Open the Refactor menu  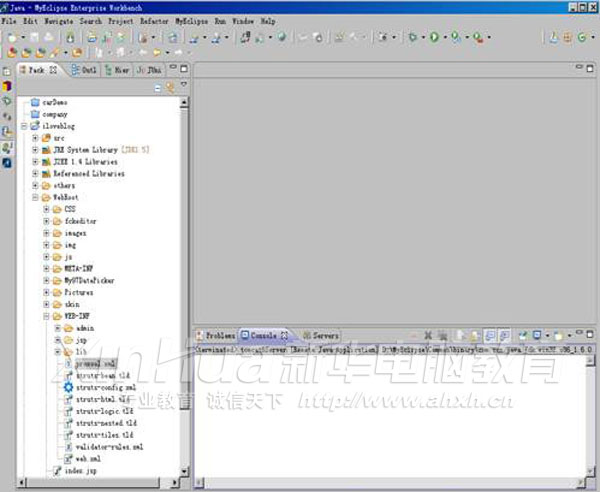click(153, 20)
